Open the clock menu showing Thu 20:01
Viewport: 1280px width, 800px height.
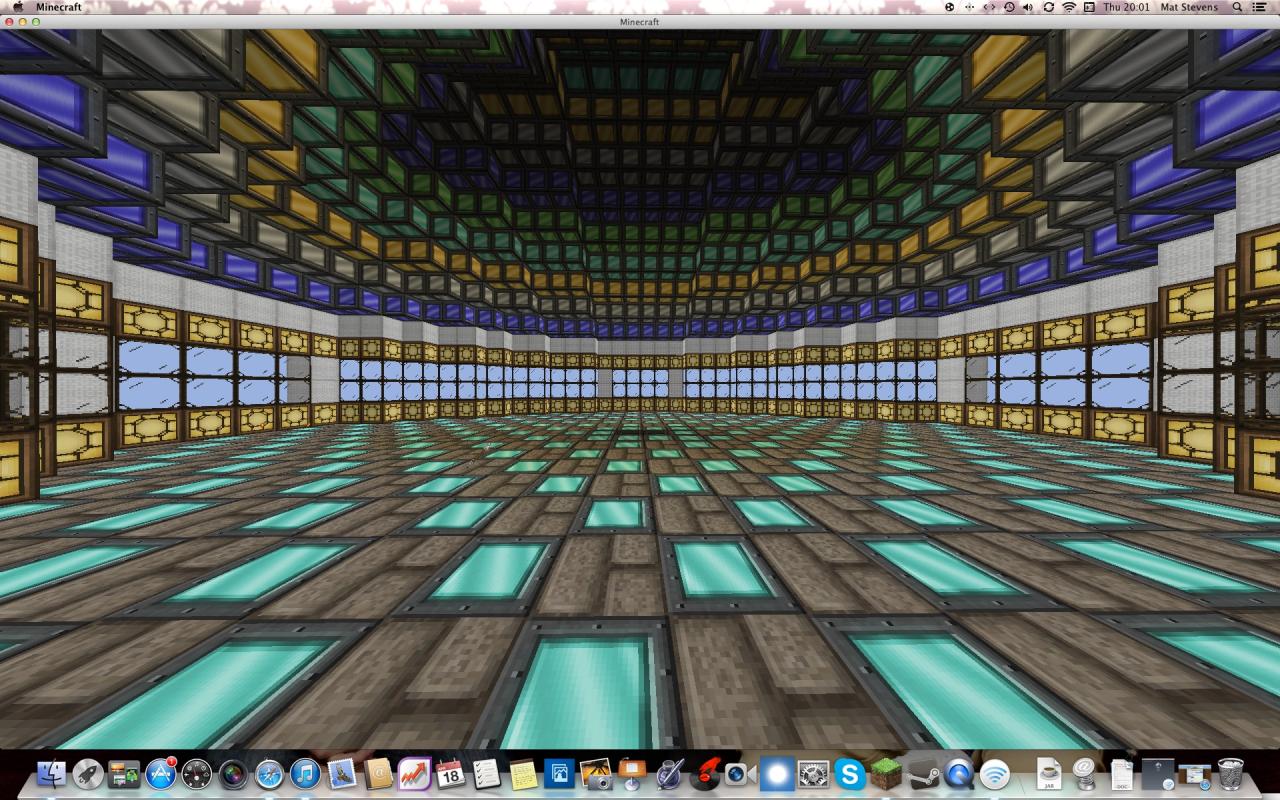1126,6
